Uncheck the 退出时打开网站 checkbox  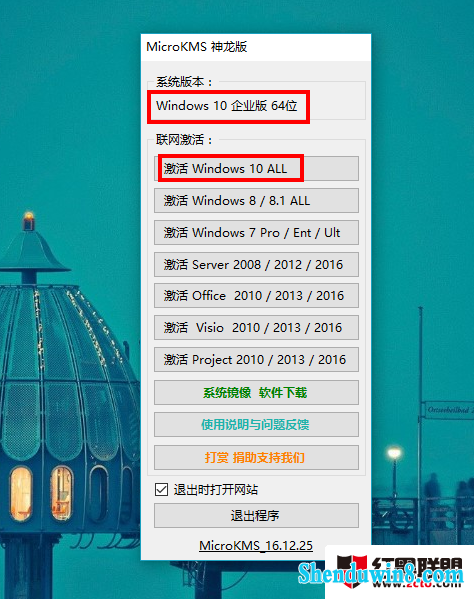click(x=162, y=489)
